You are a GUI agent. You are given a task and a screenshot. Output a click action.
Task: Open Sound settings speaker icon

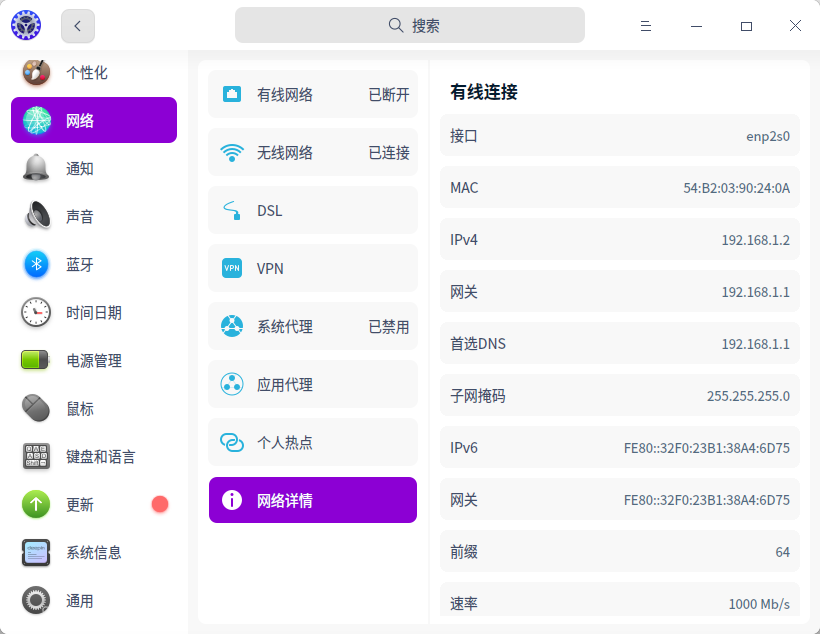[x=36, y=216]
